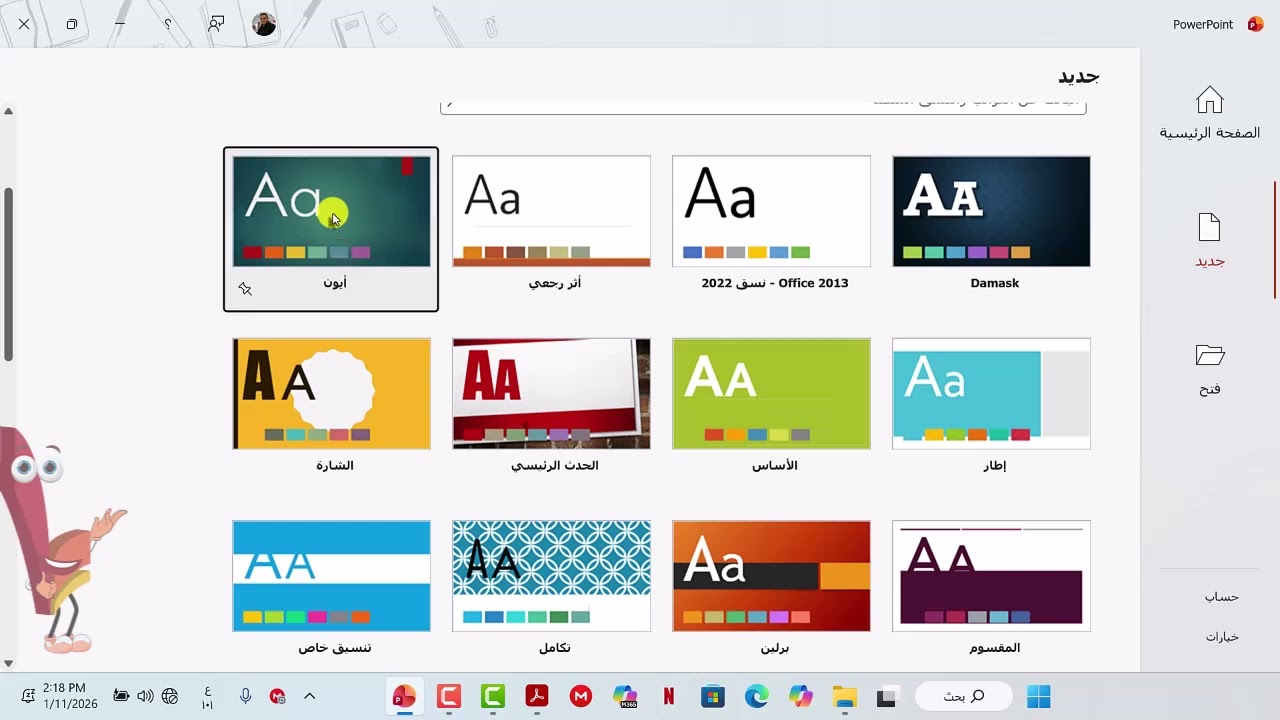This screenshot has width=1280, height=720.
Task: Click the microphone icon in system tray
Action: (245, 696)
